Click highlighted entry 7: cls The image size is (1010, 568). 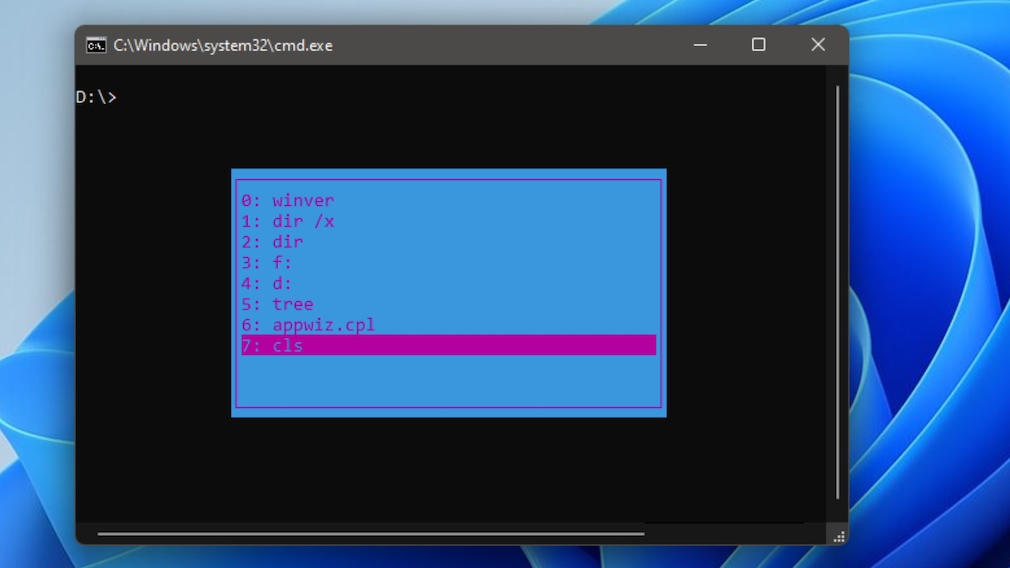(448, 345)
